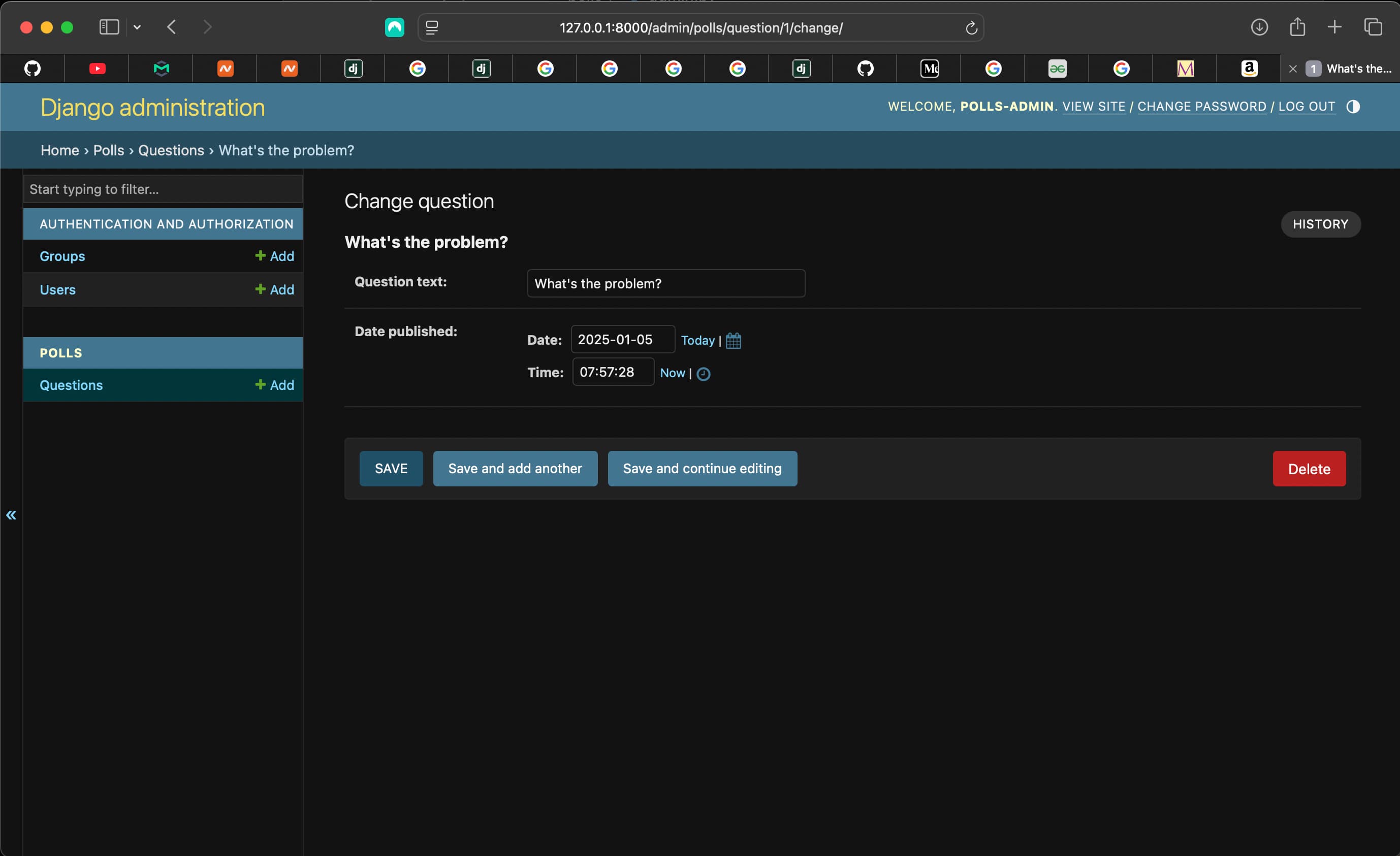Open the Polls section header
The width and height of the screenshot is (1400, 856).
coord(61,353)
